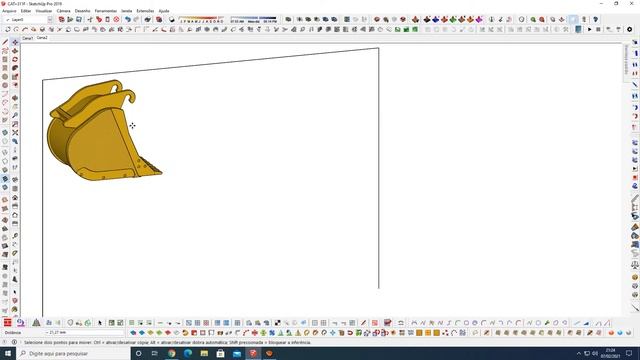Open Google Chrome from the taskbar

pos(171,353)
